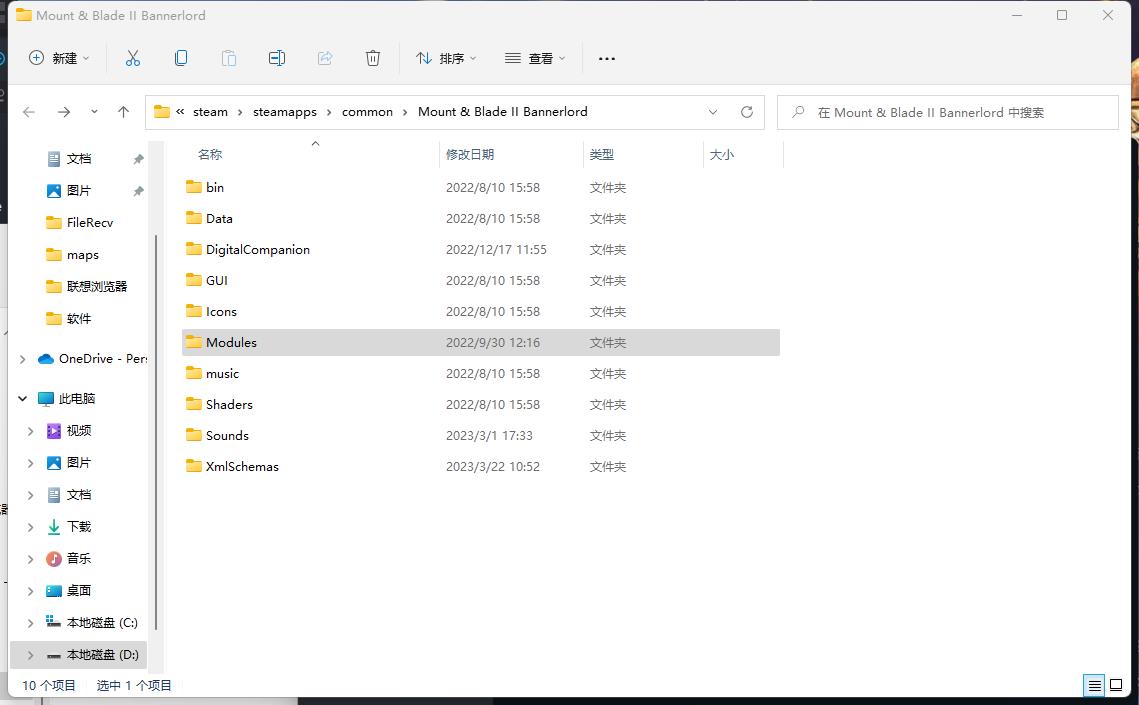This screenshot has height=705, width=1139.
Task: Click the double-chevron breadcrumb overflow
Action: pyautogui.click(x=180, y=112)
